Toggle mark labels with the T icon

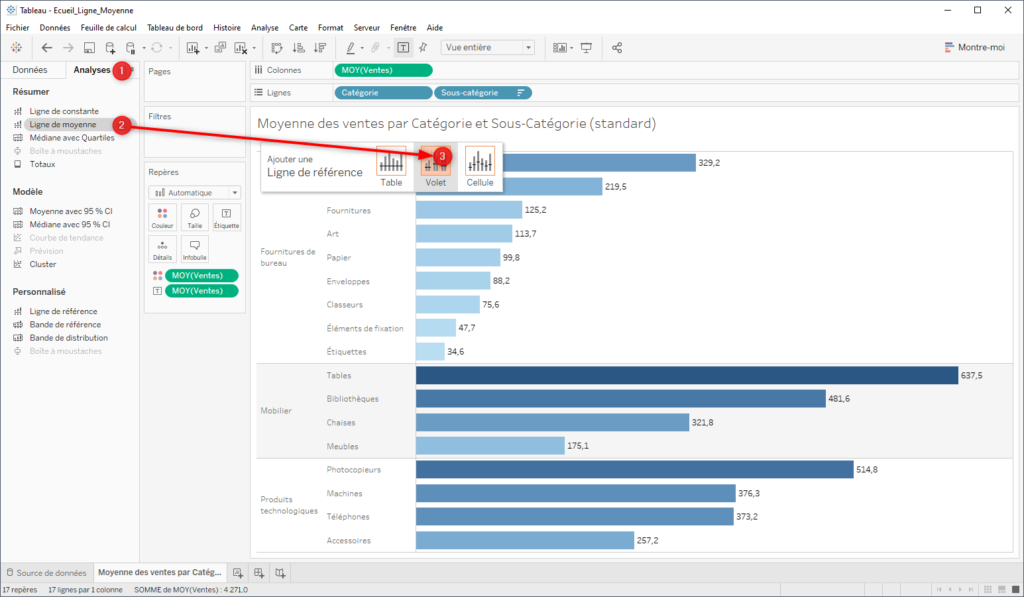pyautogui.click(x=404, y=48)
